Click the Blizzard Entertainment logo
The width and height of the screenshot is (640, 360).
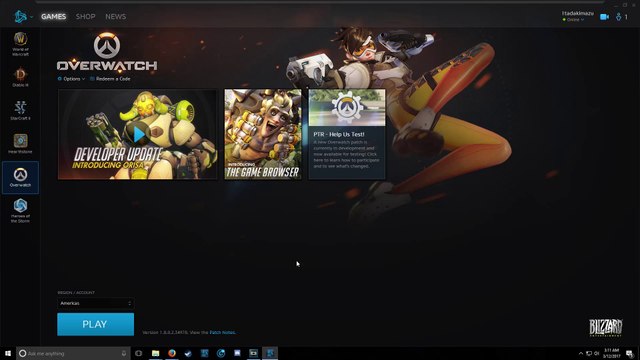point(605,327)
